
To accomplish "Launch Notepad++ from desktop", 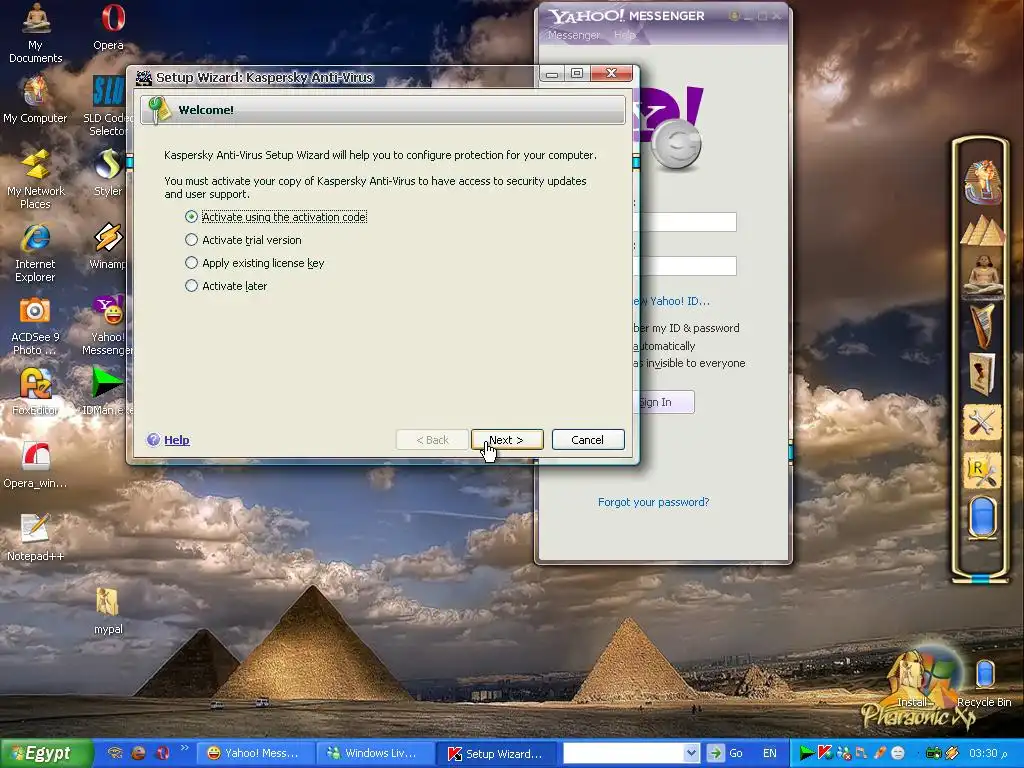I will click(x=35, y=538).
